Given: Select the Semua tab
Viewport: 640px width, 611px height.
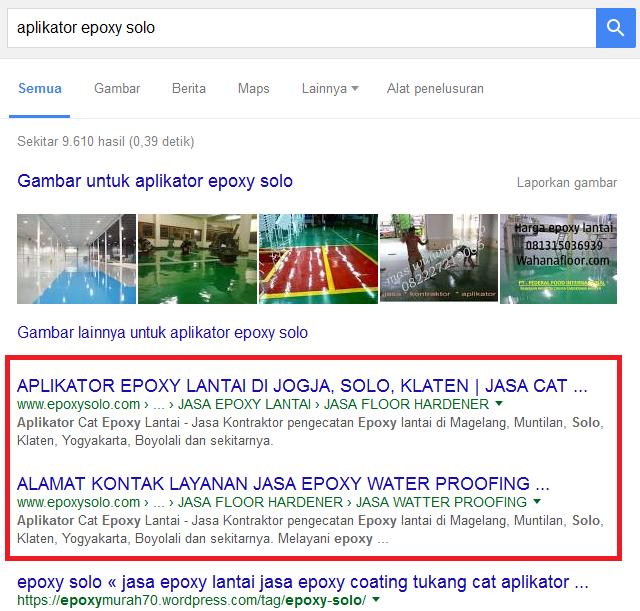Looking at the screenshot, I should tap(40, 89).
